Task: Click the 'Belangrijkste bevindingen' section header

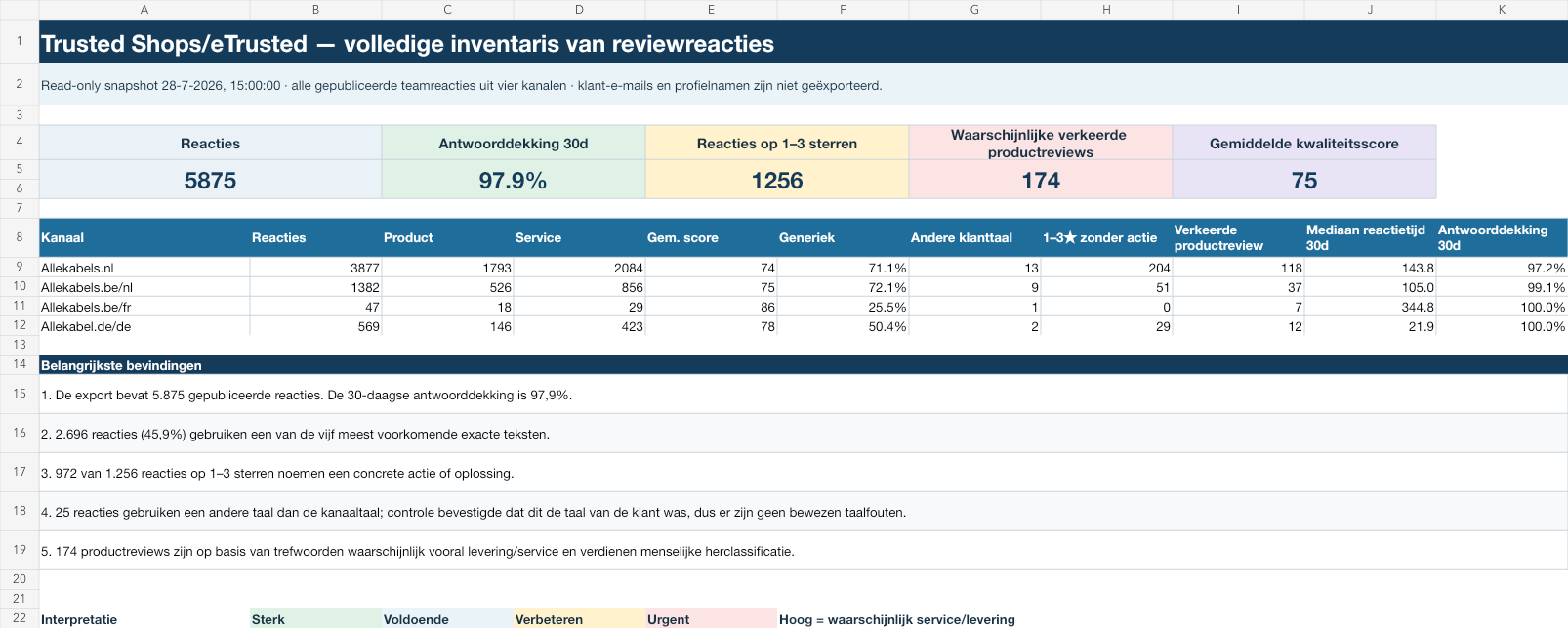Action: tap(804, 365)
